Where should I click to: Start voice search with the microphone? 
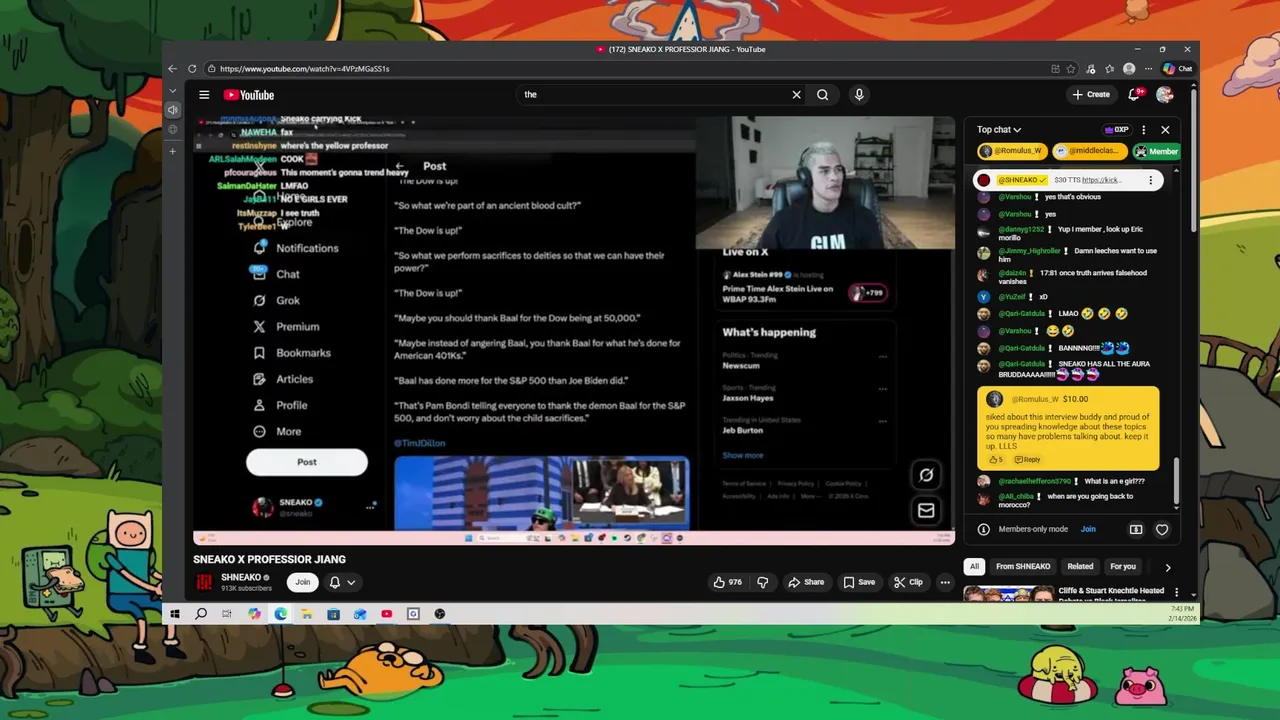click(x=859, y=95)
